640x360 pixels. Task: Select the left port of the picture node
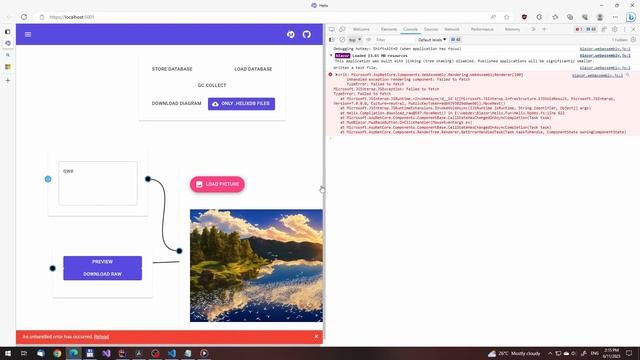click(179, 251)
